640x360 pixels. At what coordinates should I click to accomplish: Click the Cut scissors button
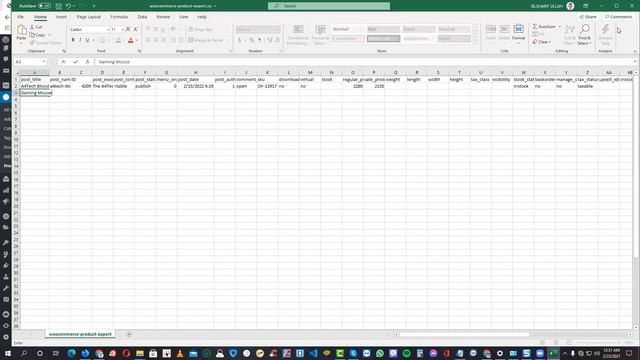click(36, 27)
